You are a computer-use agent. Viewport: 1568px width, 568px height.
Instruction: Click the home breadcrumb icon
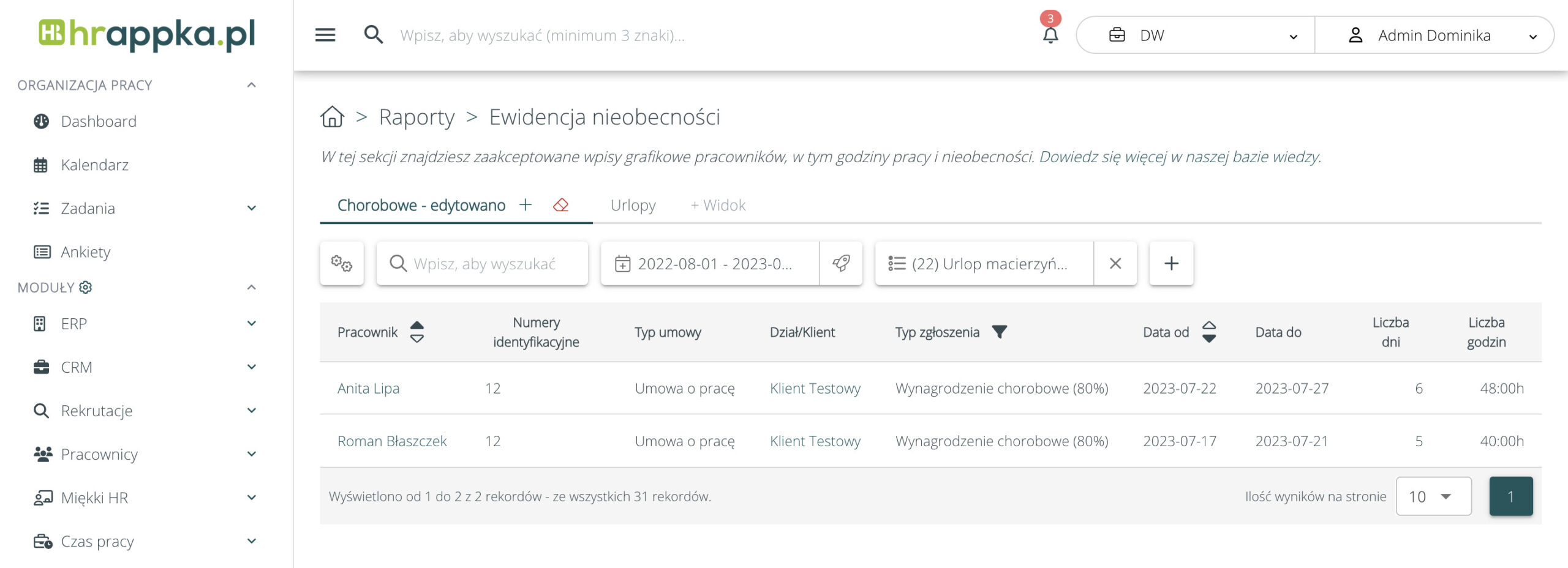coord(332,116)
